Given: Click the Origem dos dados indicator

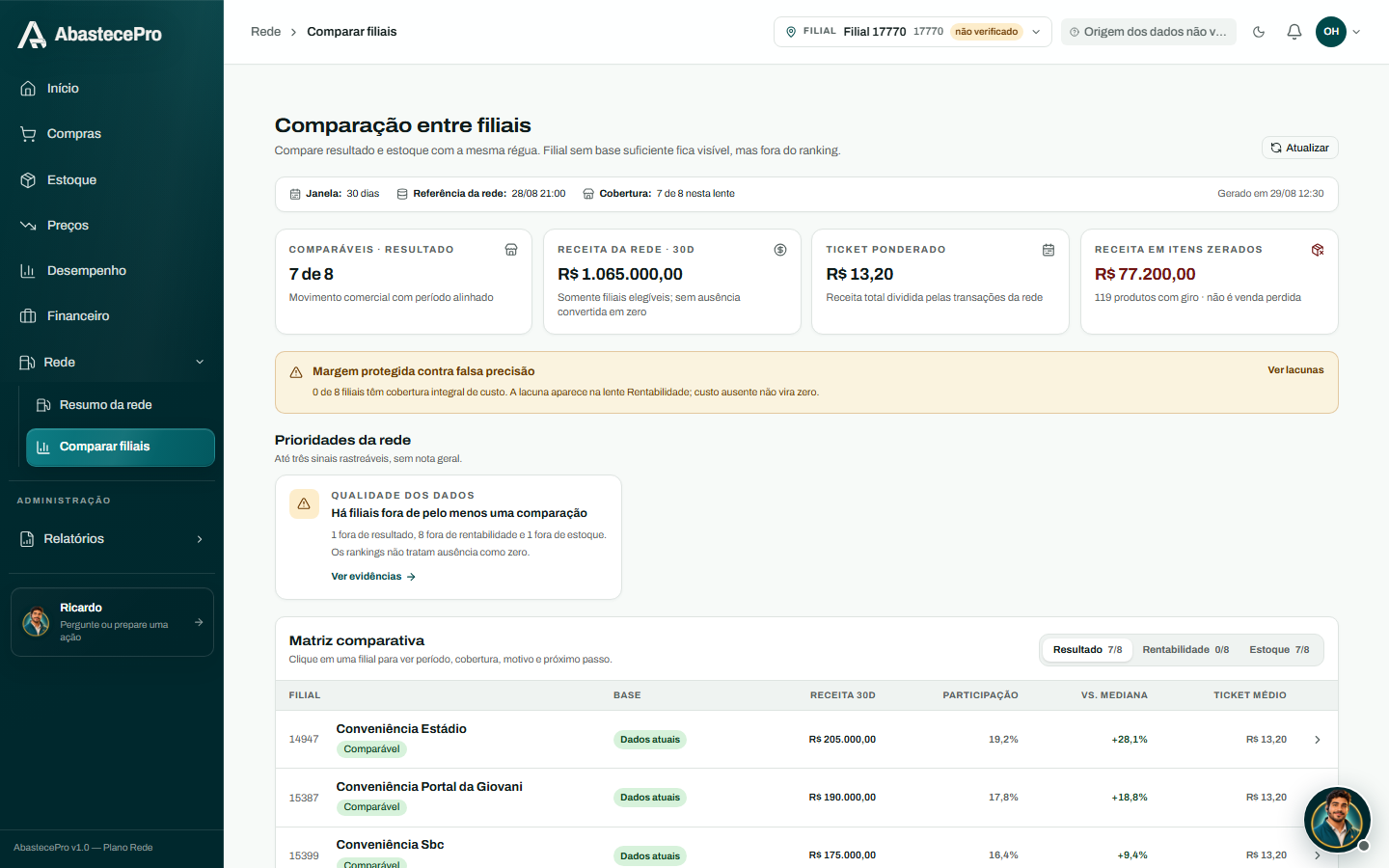Looking at the screenshot, I should pos(1148,32).
